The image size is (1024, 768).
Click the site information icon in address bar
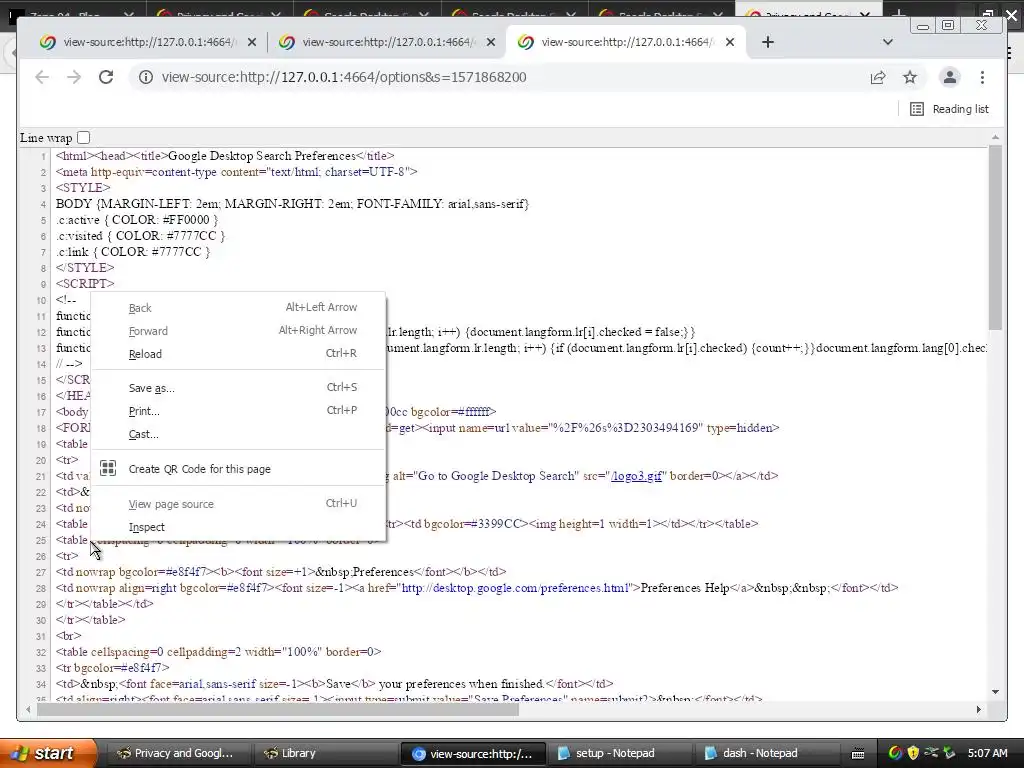[x=146, y=77]
